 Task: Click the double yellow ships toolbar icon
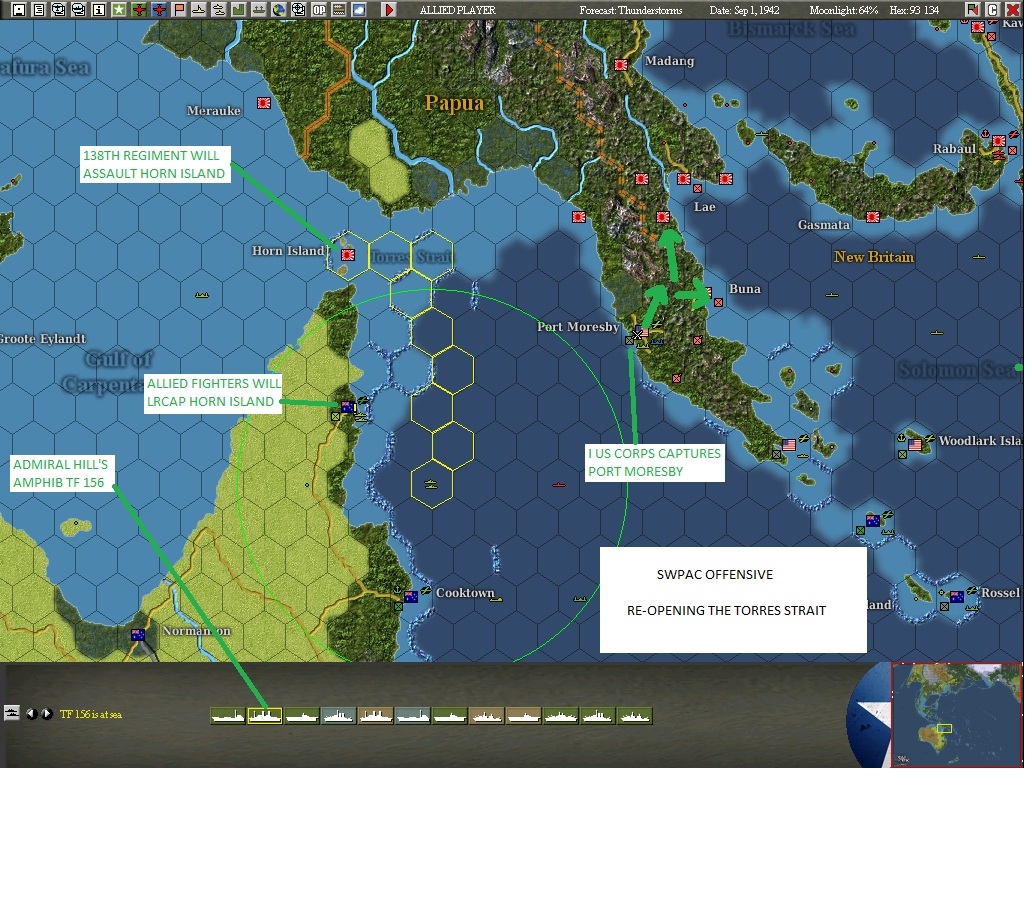pos(219,9)
